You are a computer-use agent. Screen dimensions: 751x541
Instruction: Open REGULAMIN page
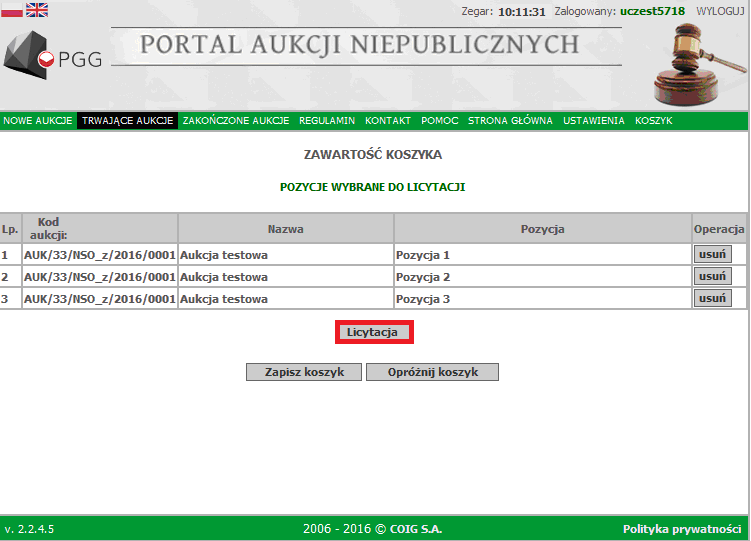click(x=327, y=121)
